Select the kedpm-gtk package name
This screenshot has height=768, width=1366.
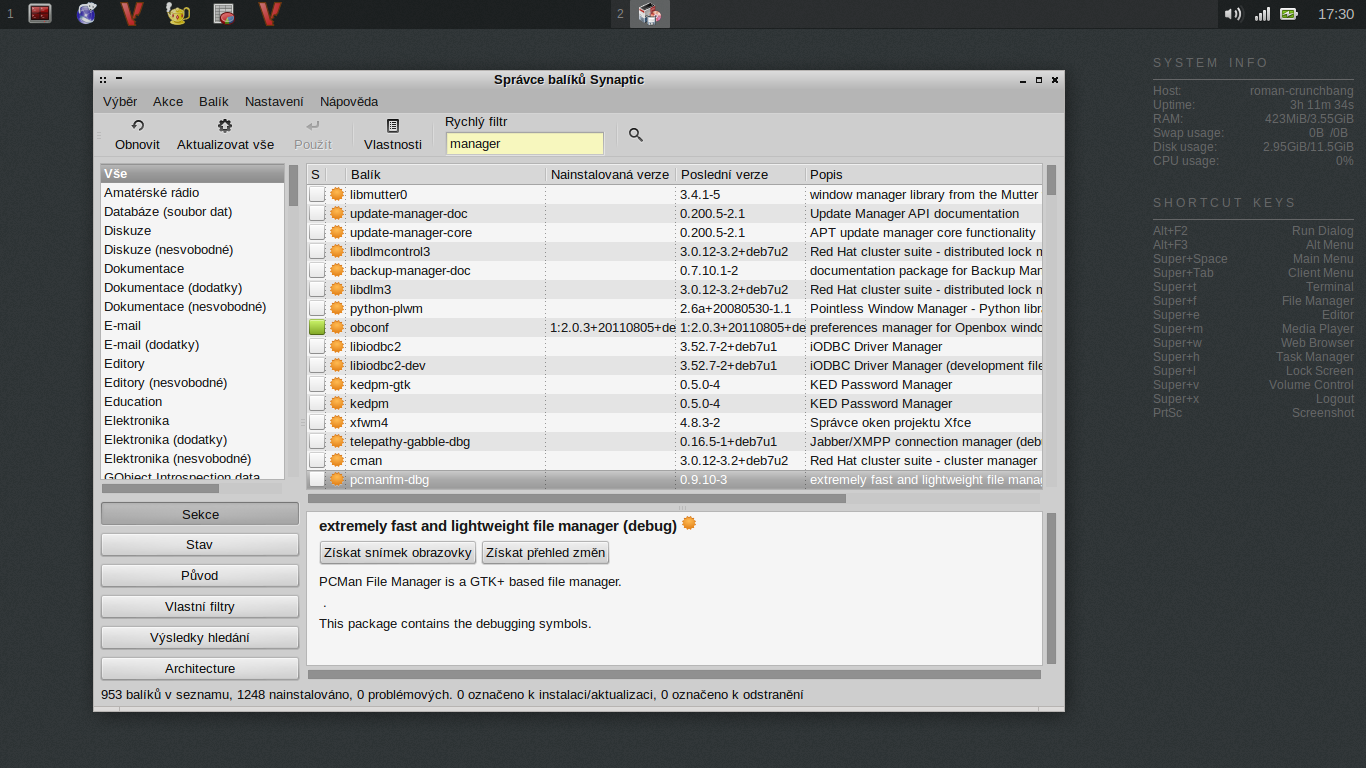pos(380,384)
